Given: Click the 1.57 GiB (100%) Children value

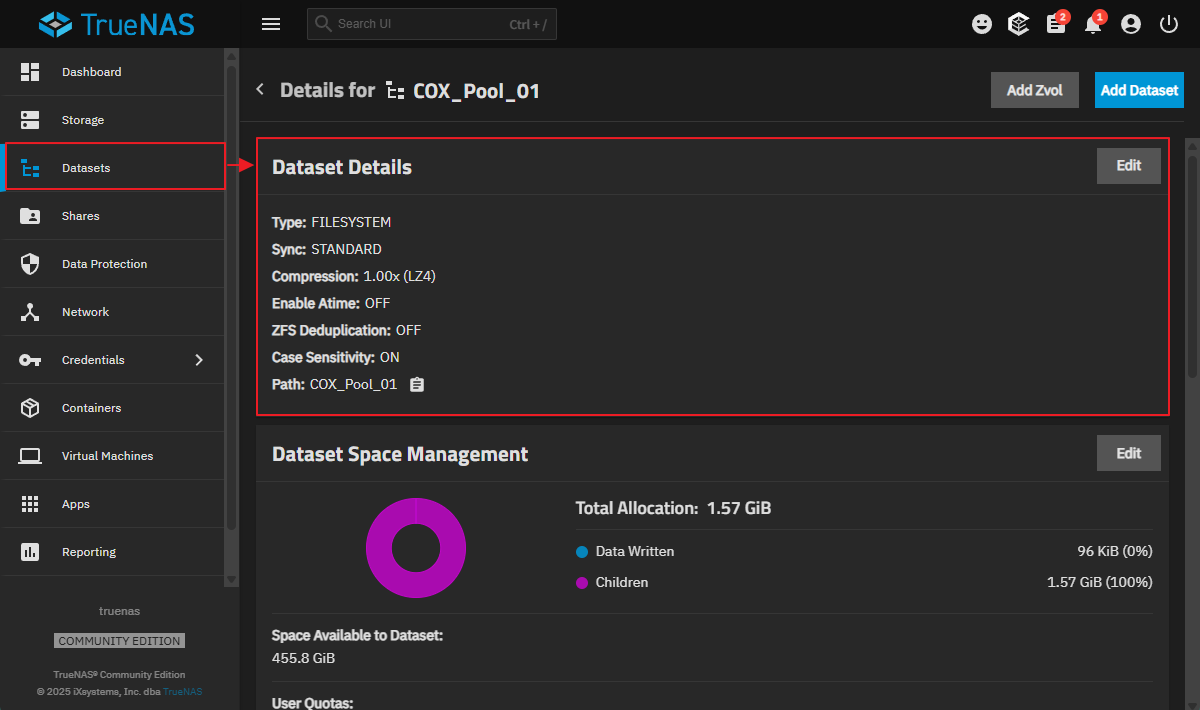Looking at the screenshot, I should coord(1100,582).
